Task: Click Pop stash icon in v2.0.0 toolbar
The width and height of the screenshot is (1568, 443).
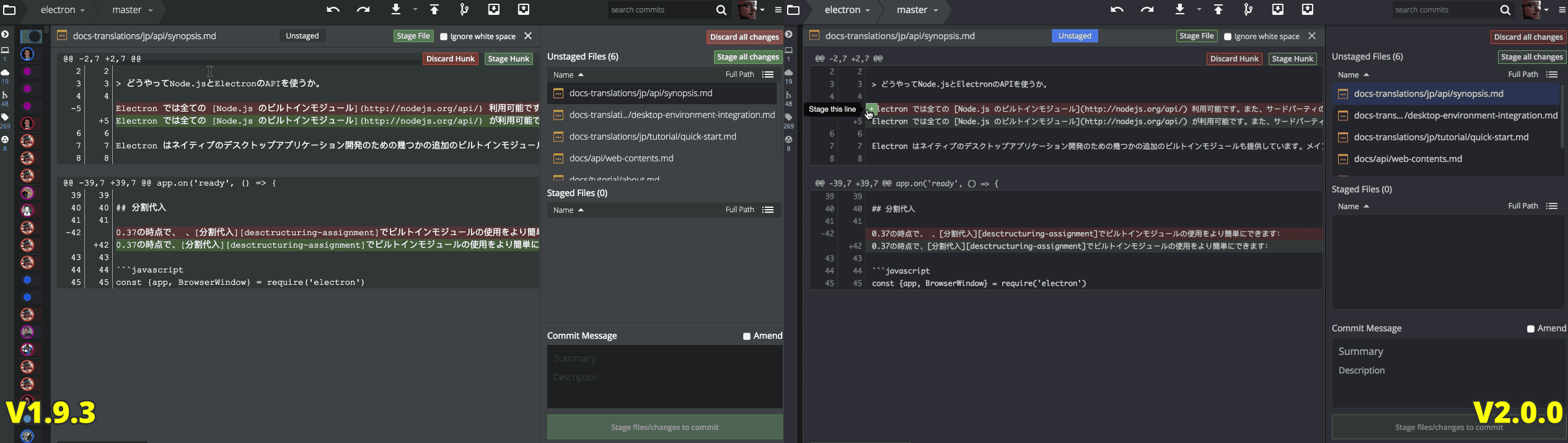Action: pyautogui.click(x=1308, y=9)
